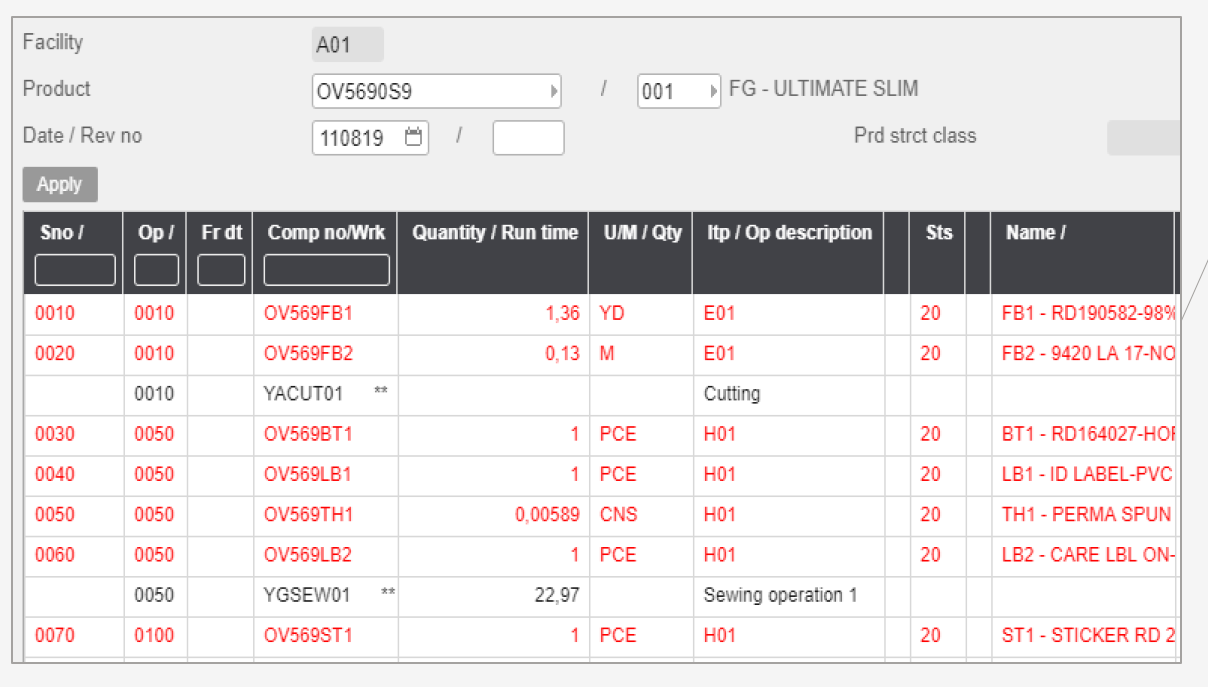
Task: Click the Fr dt filter box
Action: tap(221, 270)
